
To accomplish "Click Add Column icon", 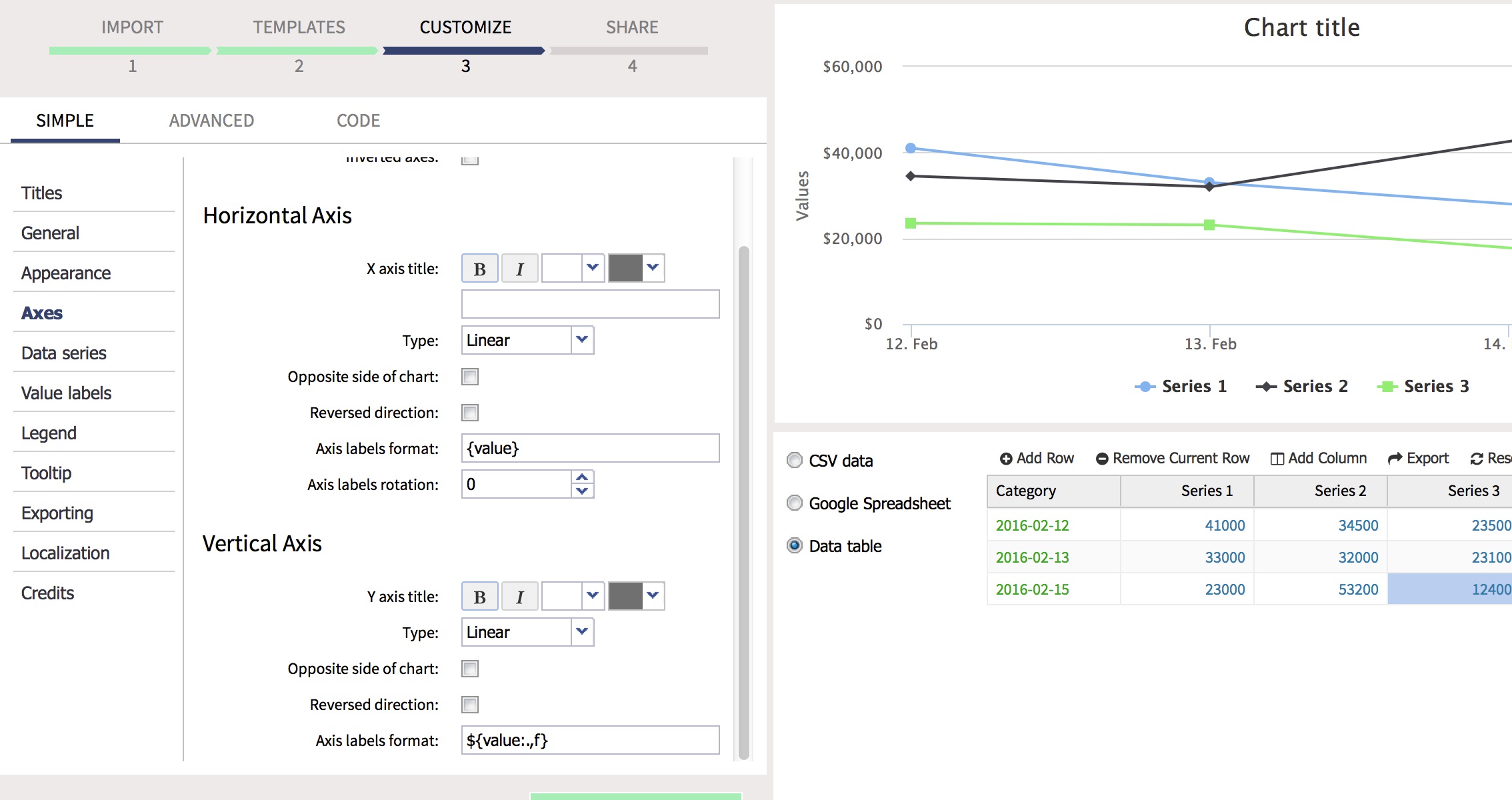I will (x=1277, y=459).
